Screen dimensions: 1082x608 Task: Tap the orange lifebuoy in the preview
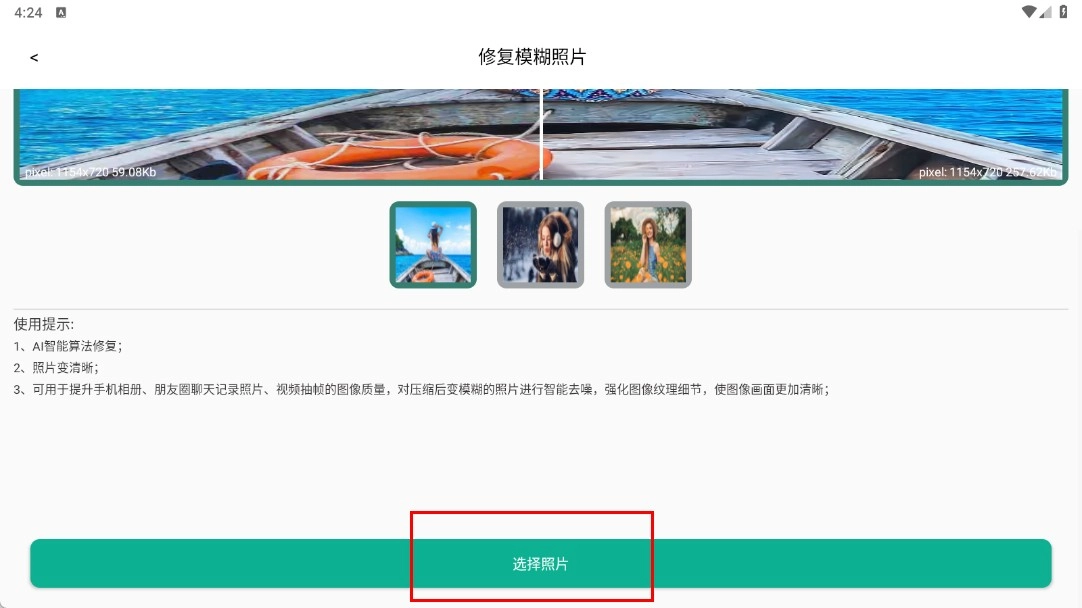point(400,157)
